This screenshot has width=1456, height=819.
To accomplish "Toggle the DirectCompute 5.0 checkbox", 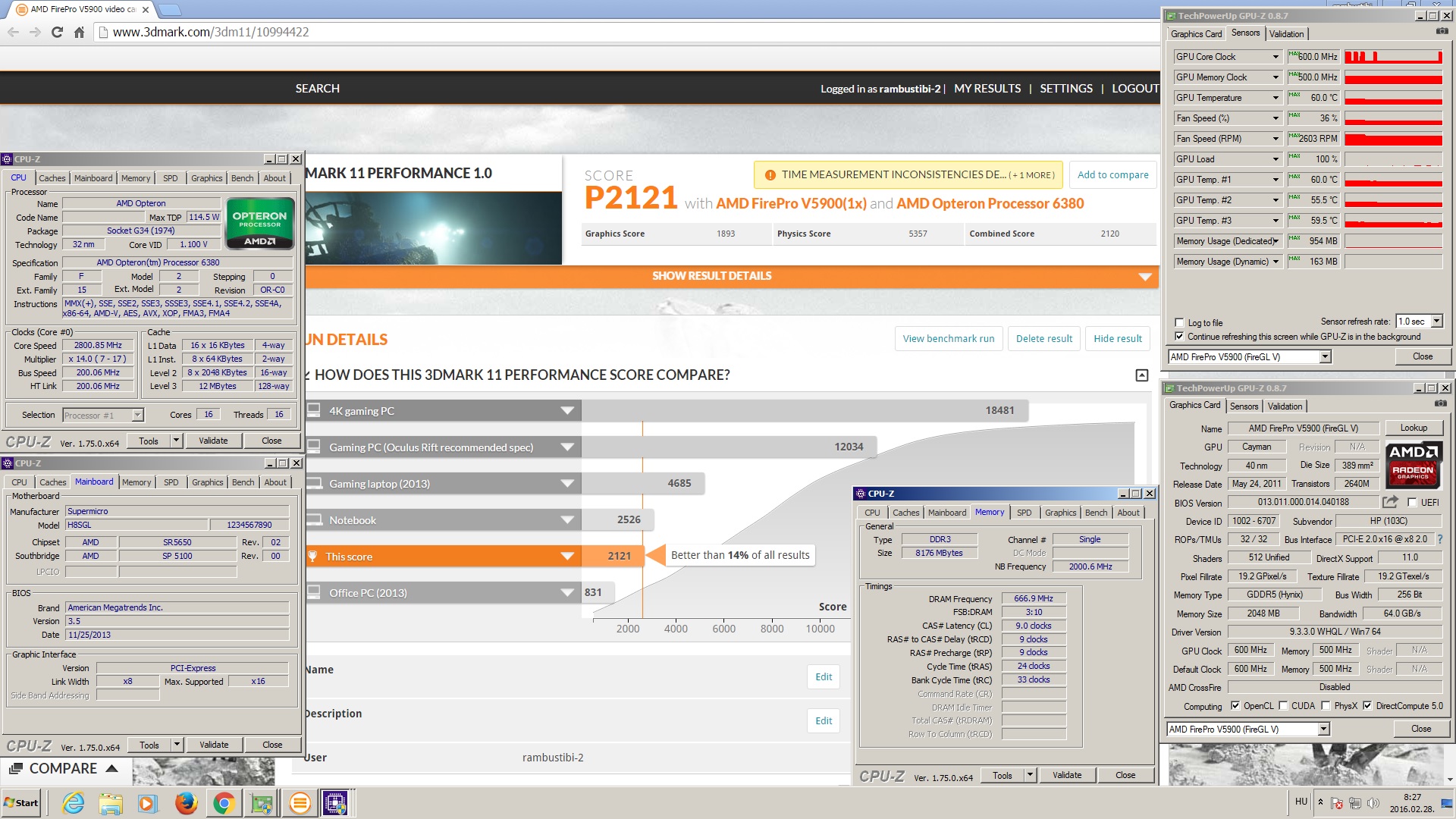I will pyautogui.click(x=1367, y=705).
